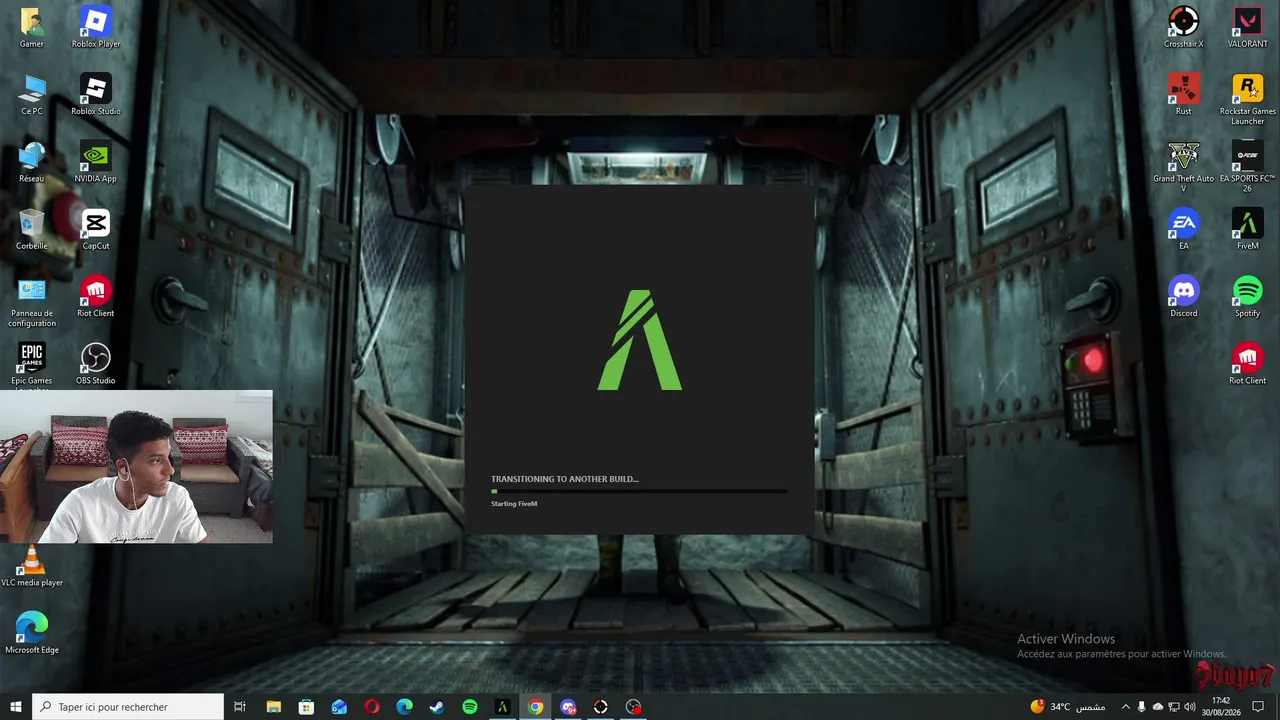Viewport: 1280px width, 720px height.
Task: Launch EA SPORTS FC 26 shortcut
Action: pos(1248,166)
